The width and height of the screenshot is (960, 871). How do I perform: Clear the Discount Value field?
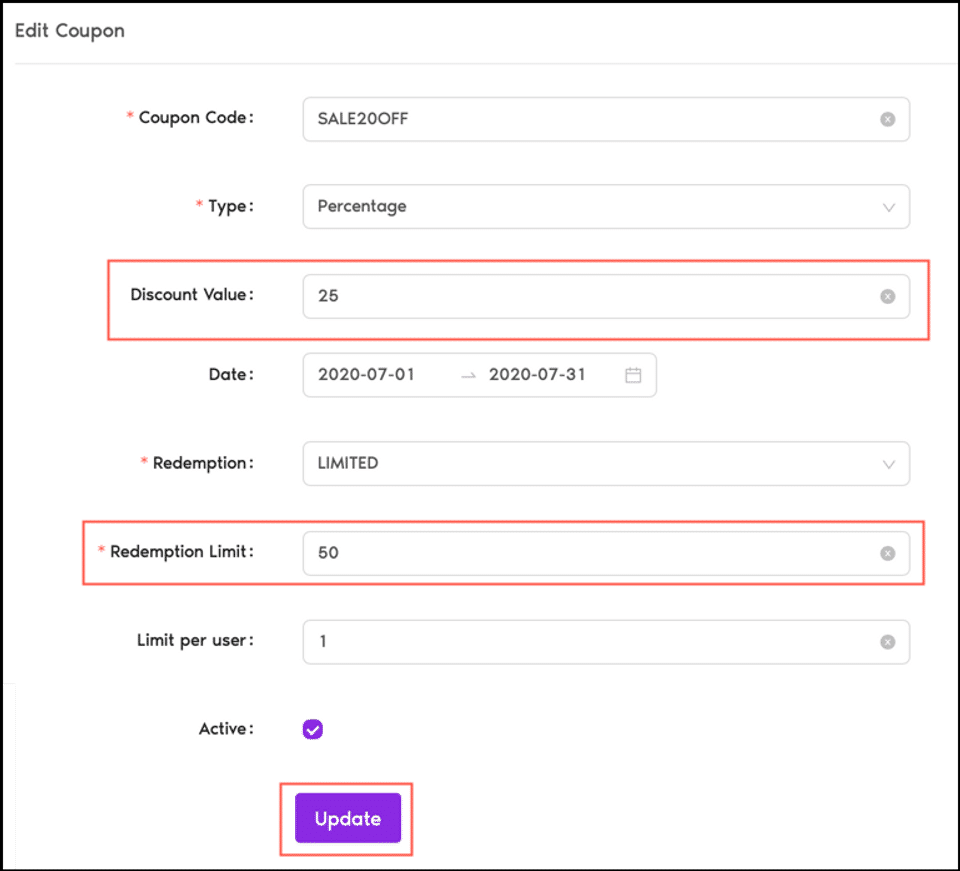887,296
